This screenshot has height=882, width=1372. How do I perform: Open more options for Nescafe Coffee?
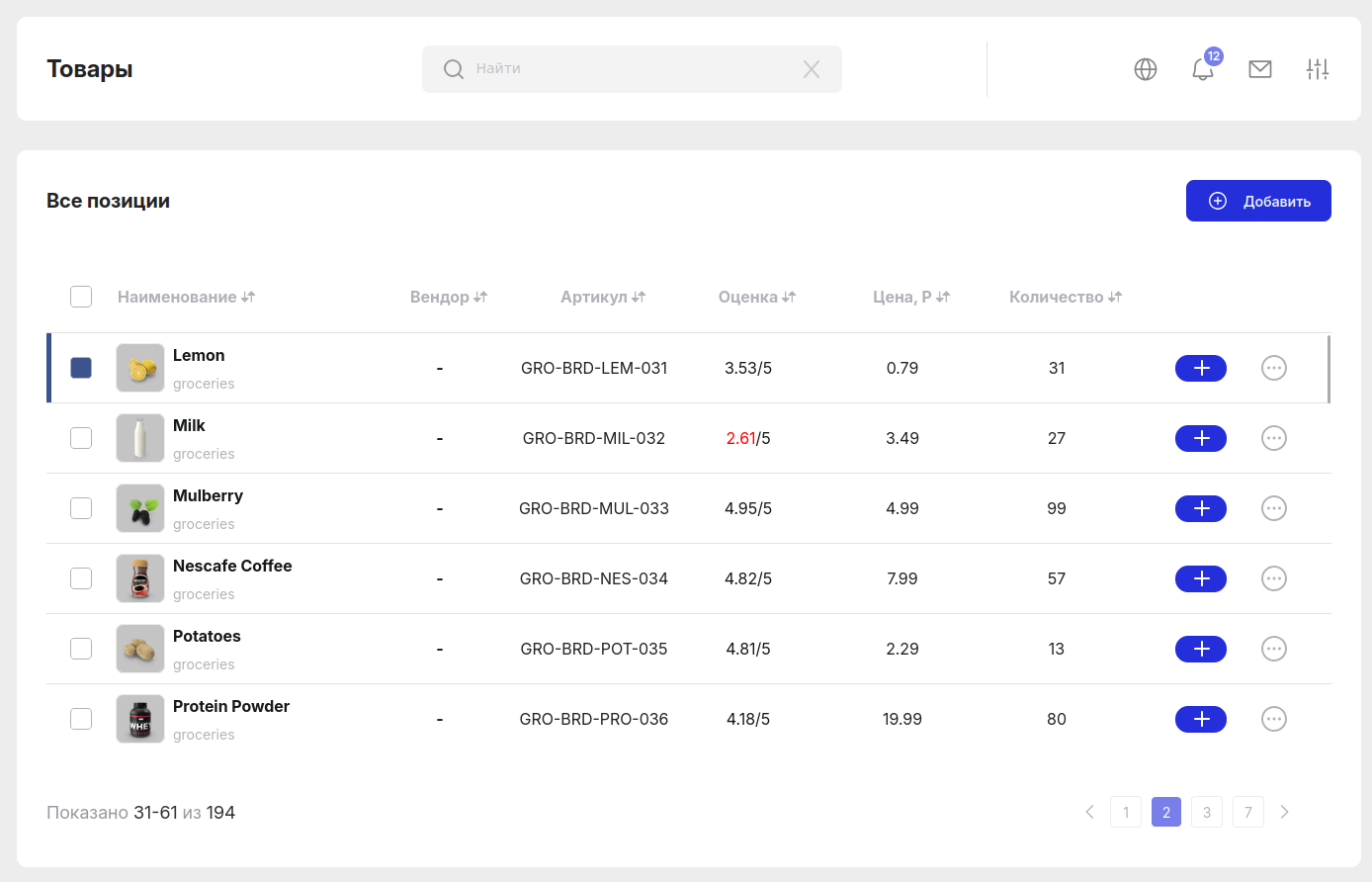pyautogui.click(x=1274, y=578)
